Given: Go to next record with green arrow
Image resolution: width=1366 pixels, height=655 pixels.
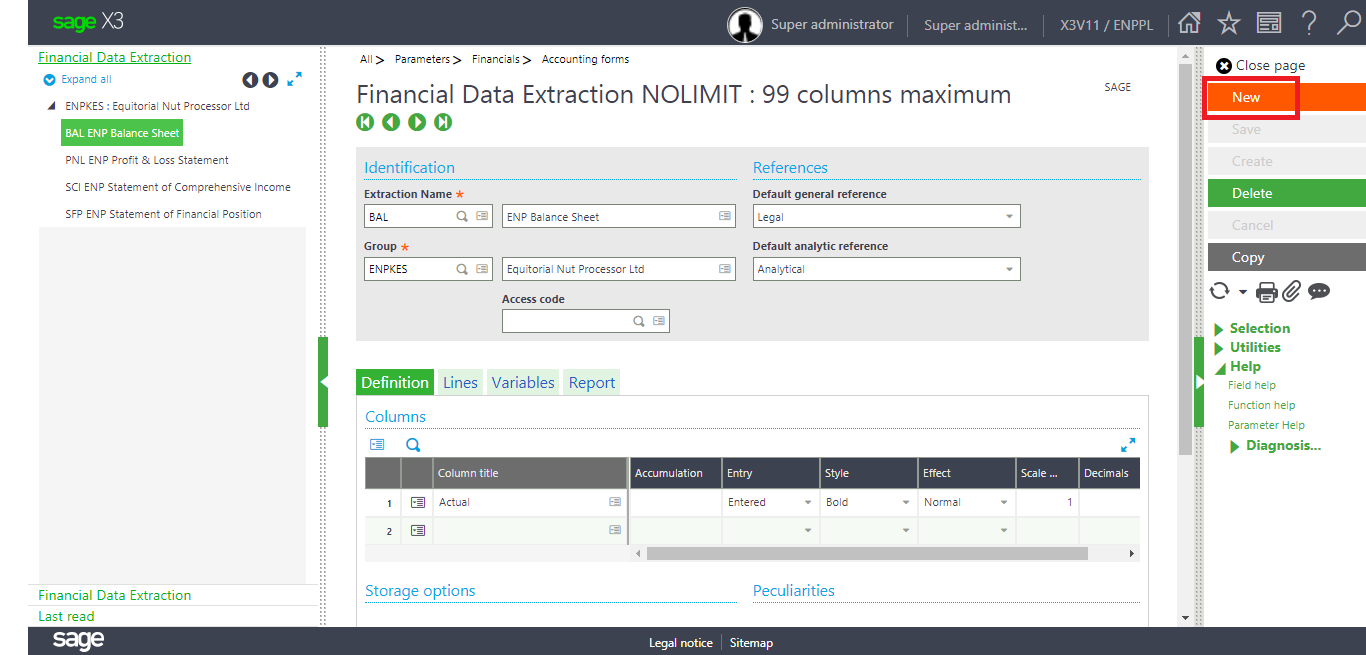Looking at the screenshot, I should click(417, 121).
